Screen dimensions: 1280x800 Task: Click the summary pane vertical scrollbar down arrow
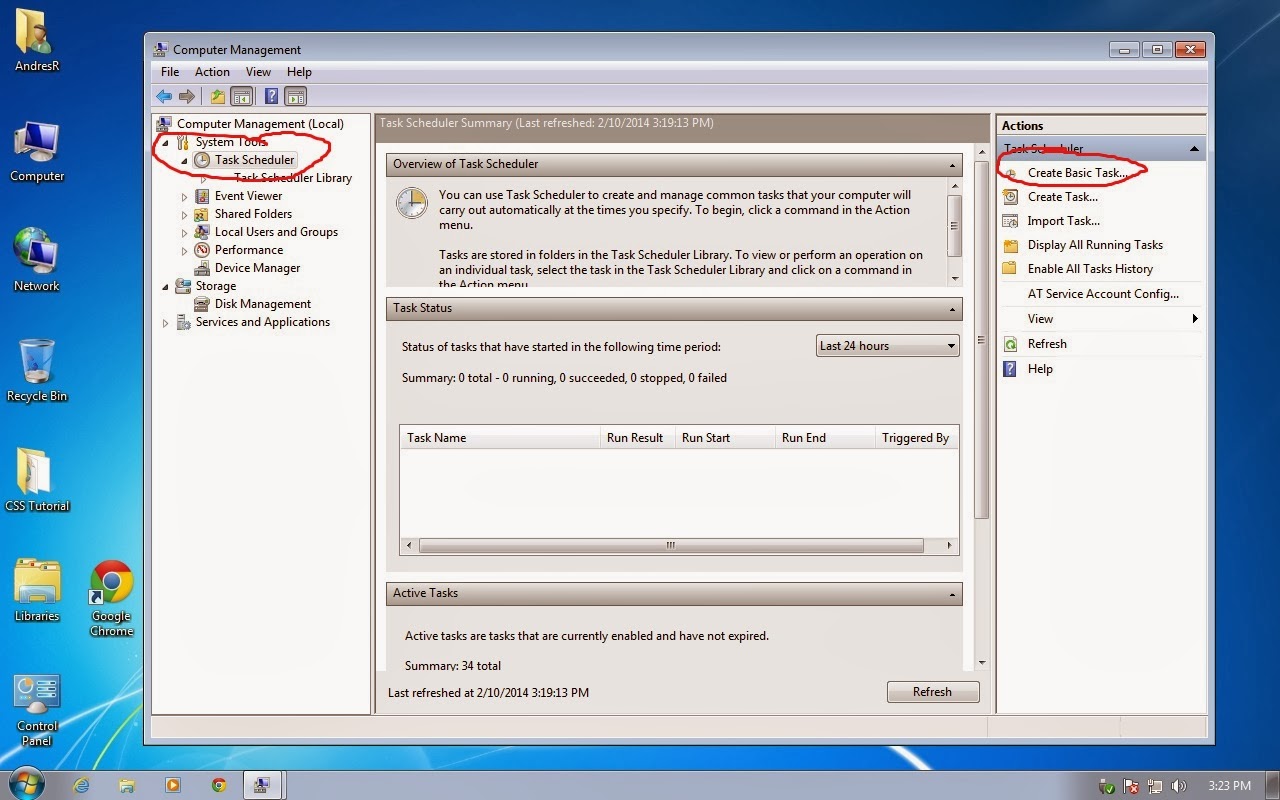click(x=982, y=663)
